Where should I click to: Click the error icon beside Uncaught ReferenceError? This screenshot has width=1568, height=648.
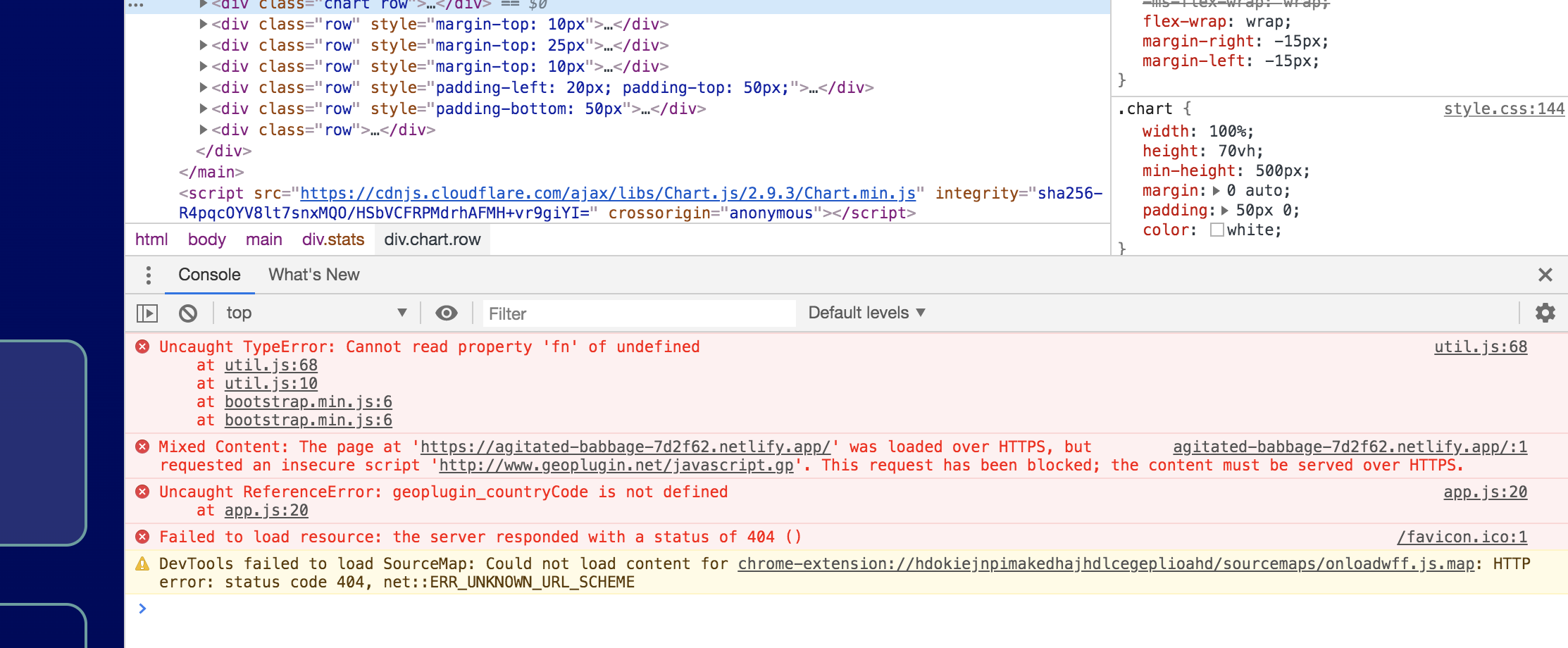click(x=142, y=492)
